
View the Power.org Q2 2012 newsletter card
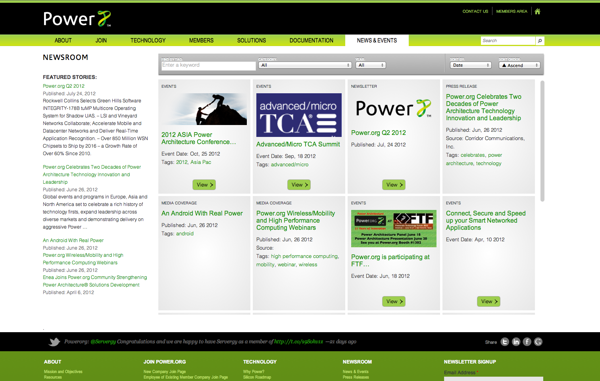click(394, 185)
